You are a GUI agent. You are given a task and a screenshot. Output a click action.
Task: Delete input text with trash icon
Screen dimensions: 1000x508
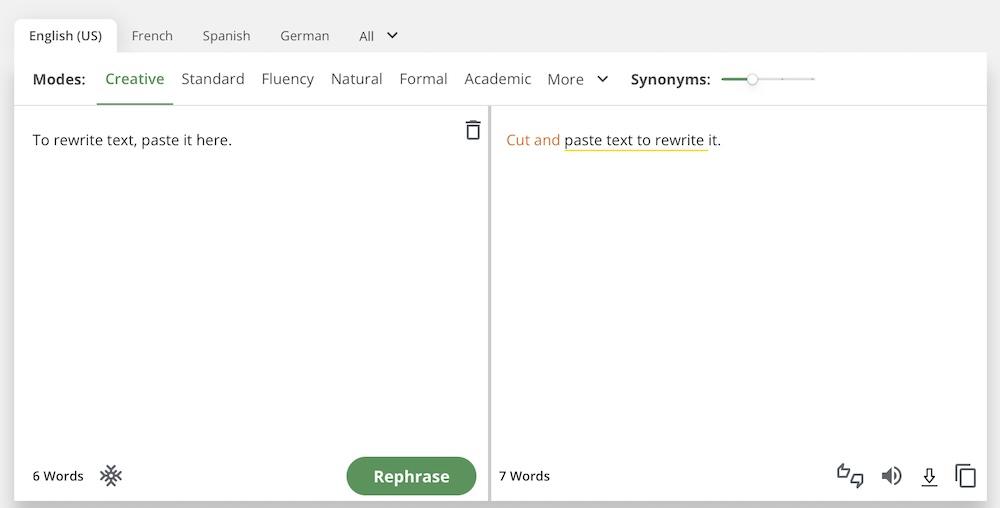(x=473, y=130)
